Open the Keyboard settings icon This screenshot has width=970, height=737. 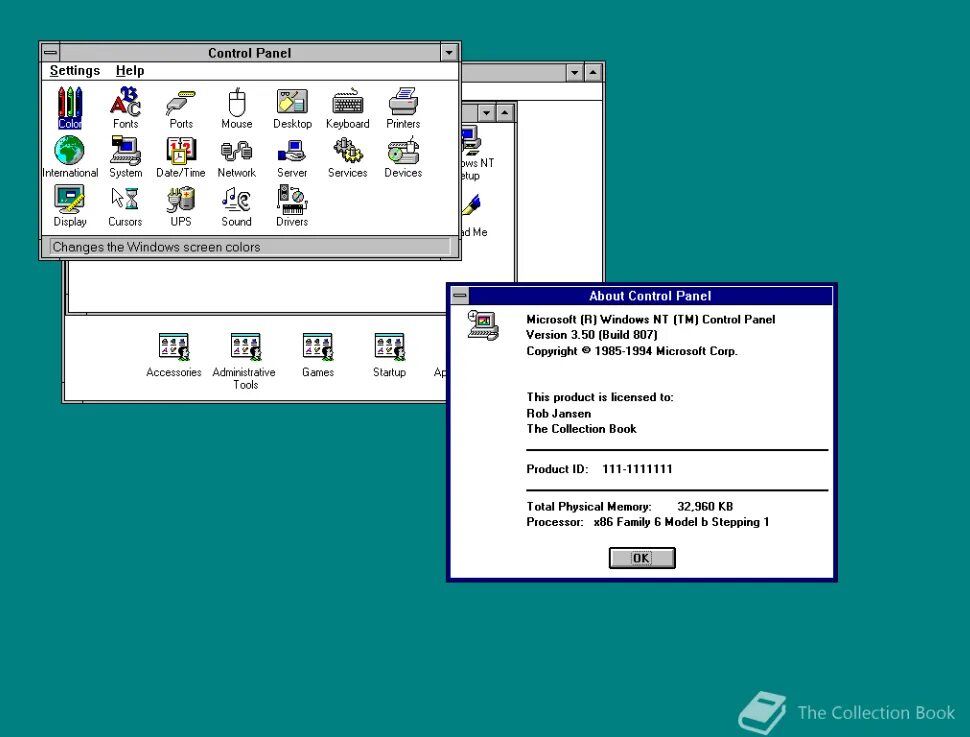[347, 103]
